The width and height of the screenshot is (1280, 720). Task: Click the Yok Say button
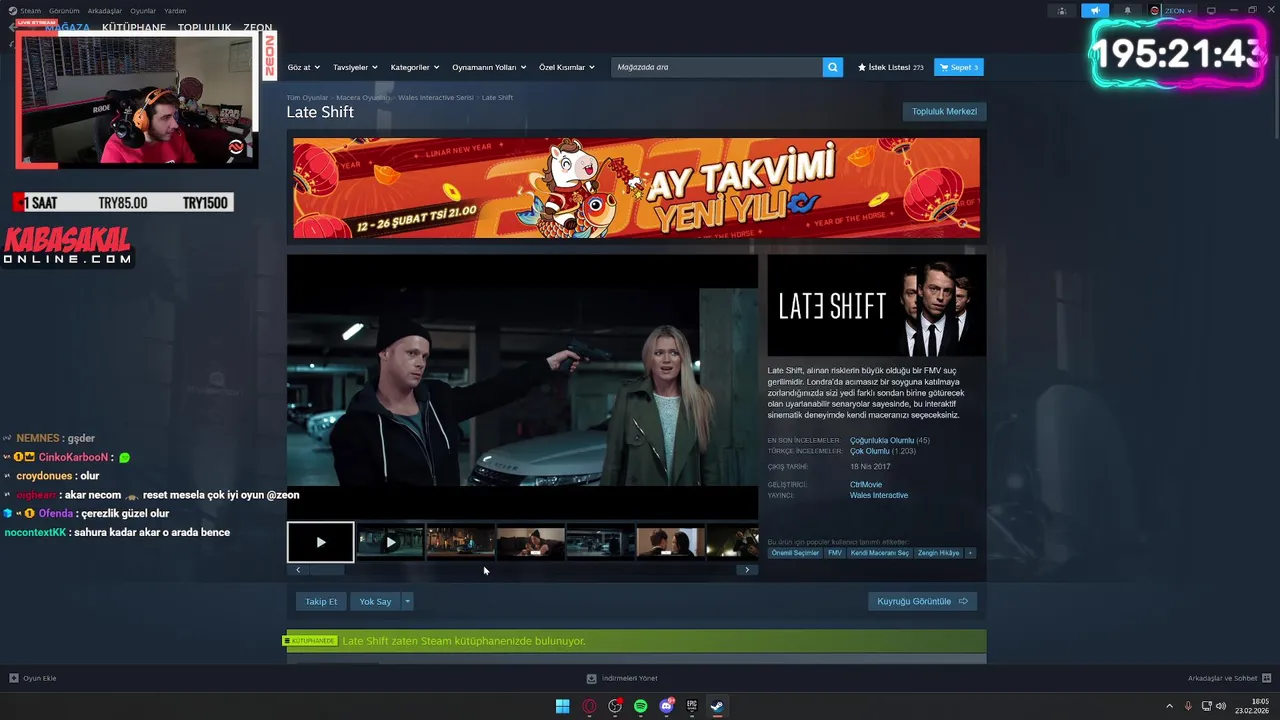[x=375, y=601]
